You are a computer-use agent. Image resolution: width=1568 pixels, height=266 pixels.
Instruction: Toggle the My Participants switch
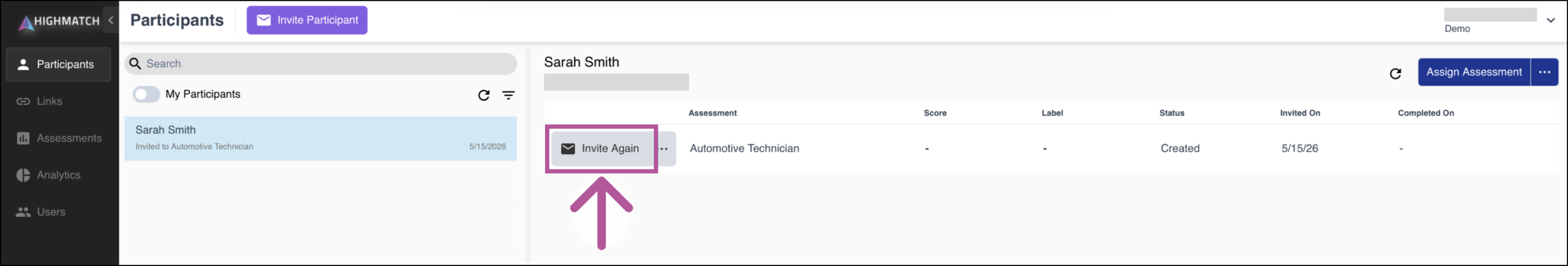146,94
